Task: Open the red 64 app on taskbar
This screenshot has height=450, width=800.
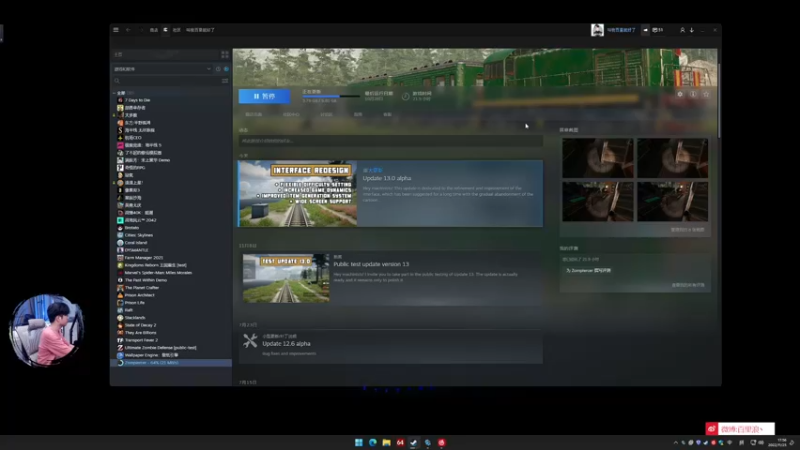Action: coord(400,442)
